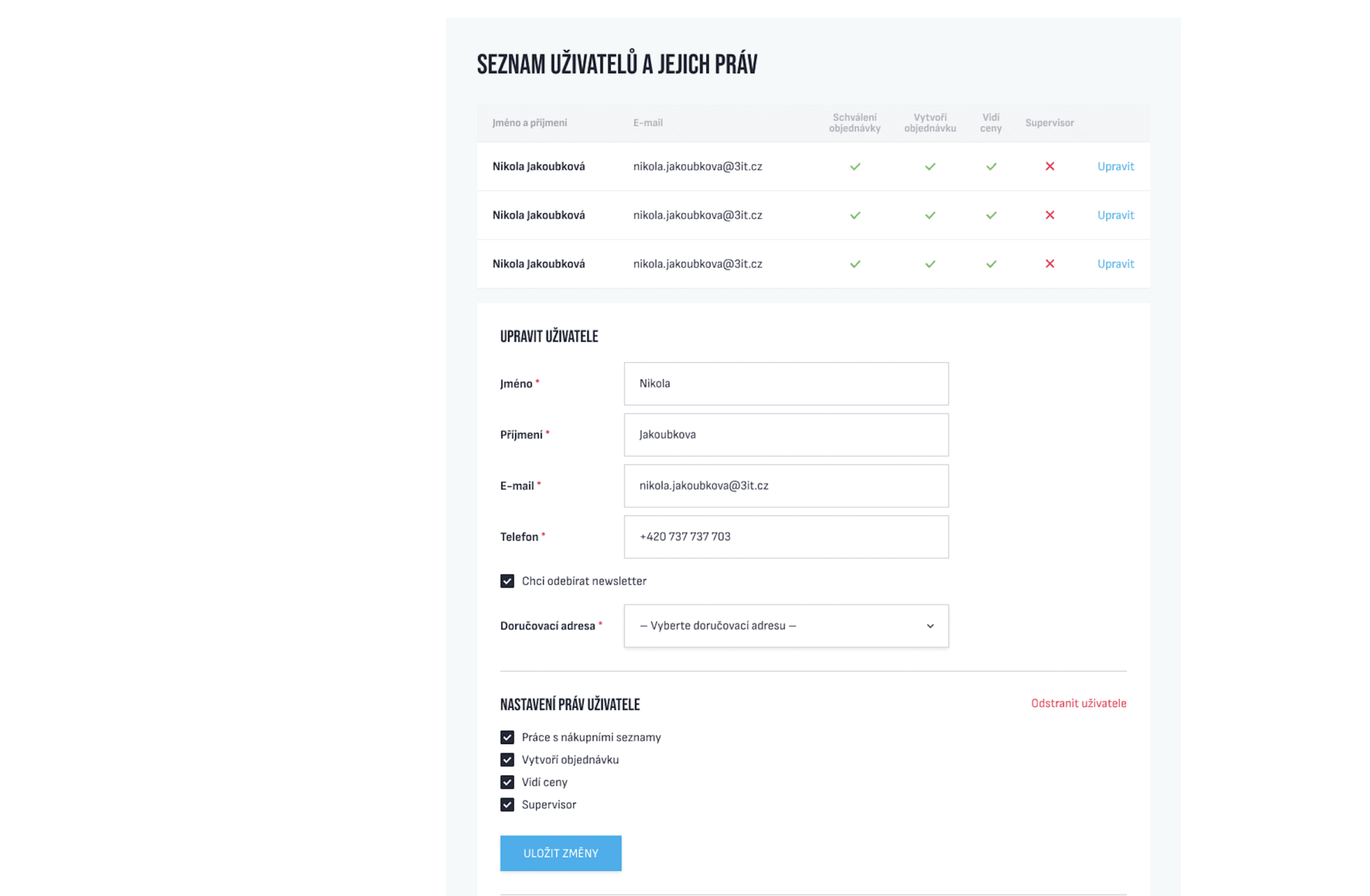Click the Jméno a příjmení column header

529,123
